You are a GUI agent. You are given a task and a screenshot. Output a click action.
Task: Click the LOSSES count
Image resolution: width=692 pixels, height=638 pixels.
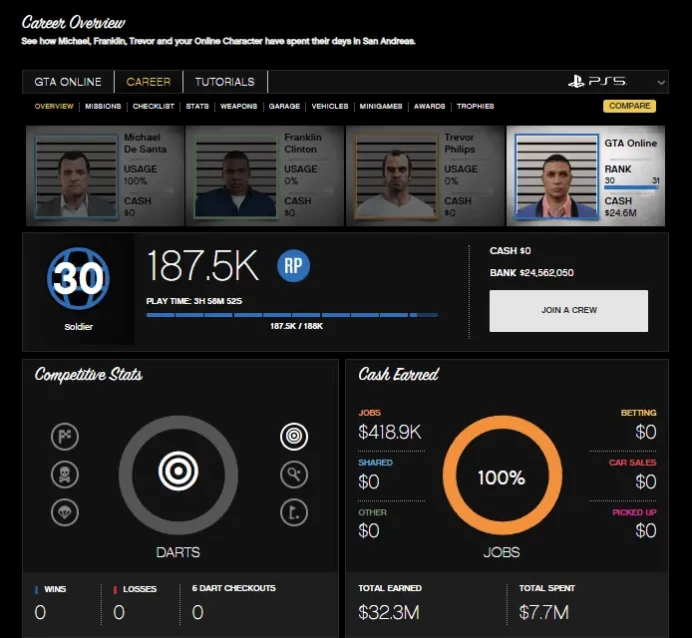click(119, 612)
